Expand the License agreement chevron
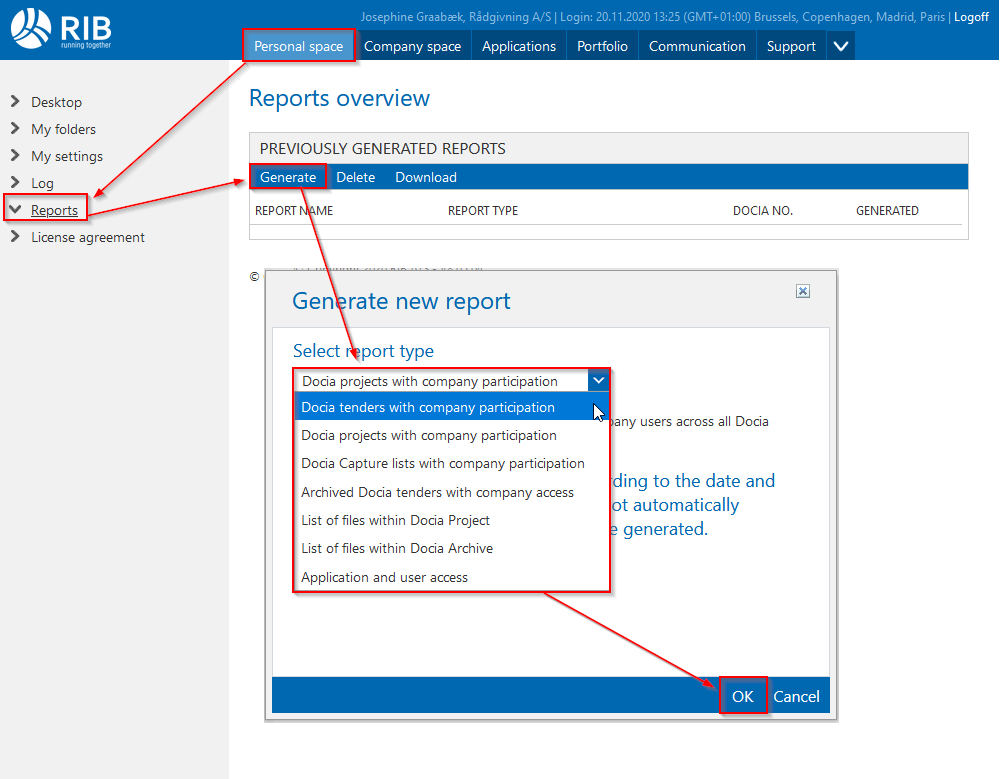 (x=15, y=237)
